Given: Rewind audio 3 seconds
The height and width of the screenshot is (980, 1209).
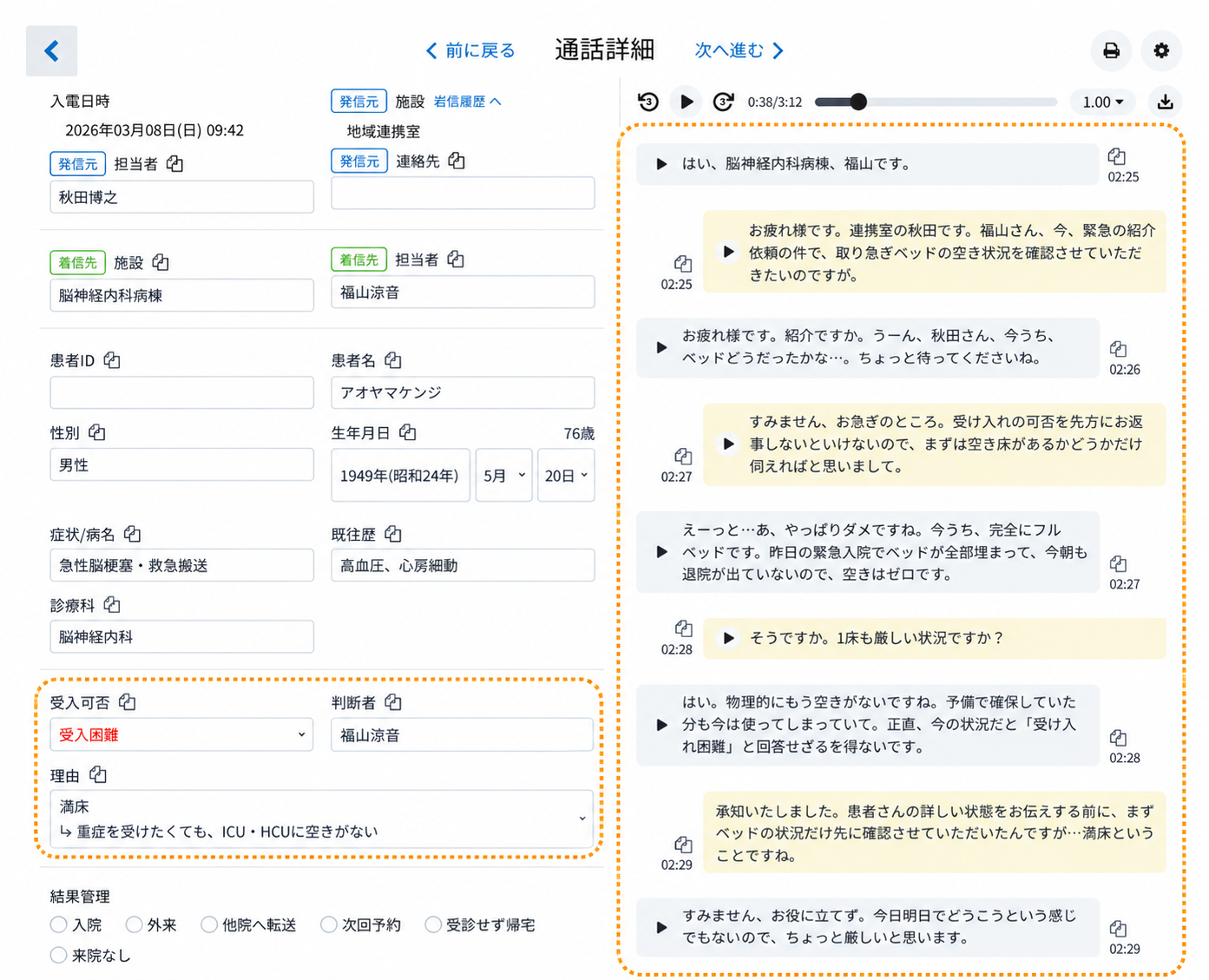Looking at the screenshot, I should (648, 102).
